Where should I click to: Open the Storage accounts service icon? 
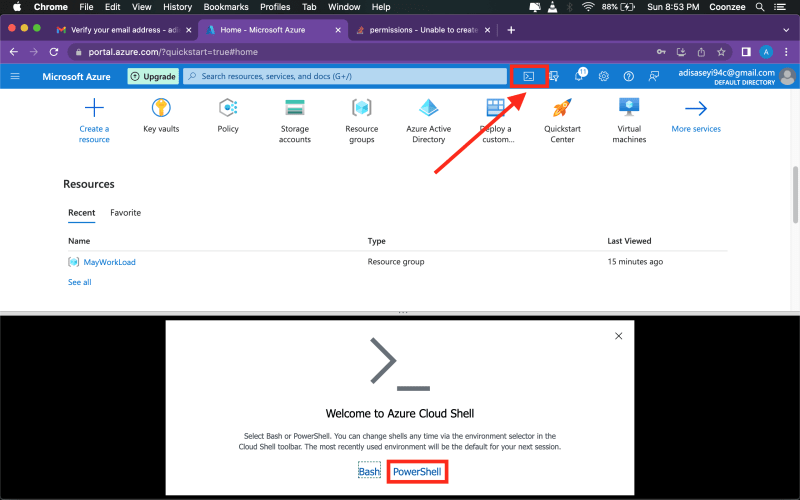coord(295,108)
